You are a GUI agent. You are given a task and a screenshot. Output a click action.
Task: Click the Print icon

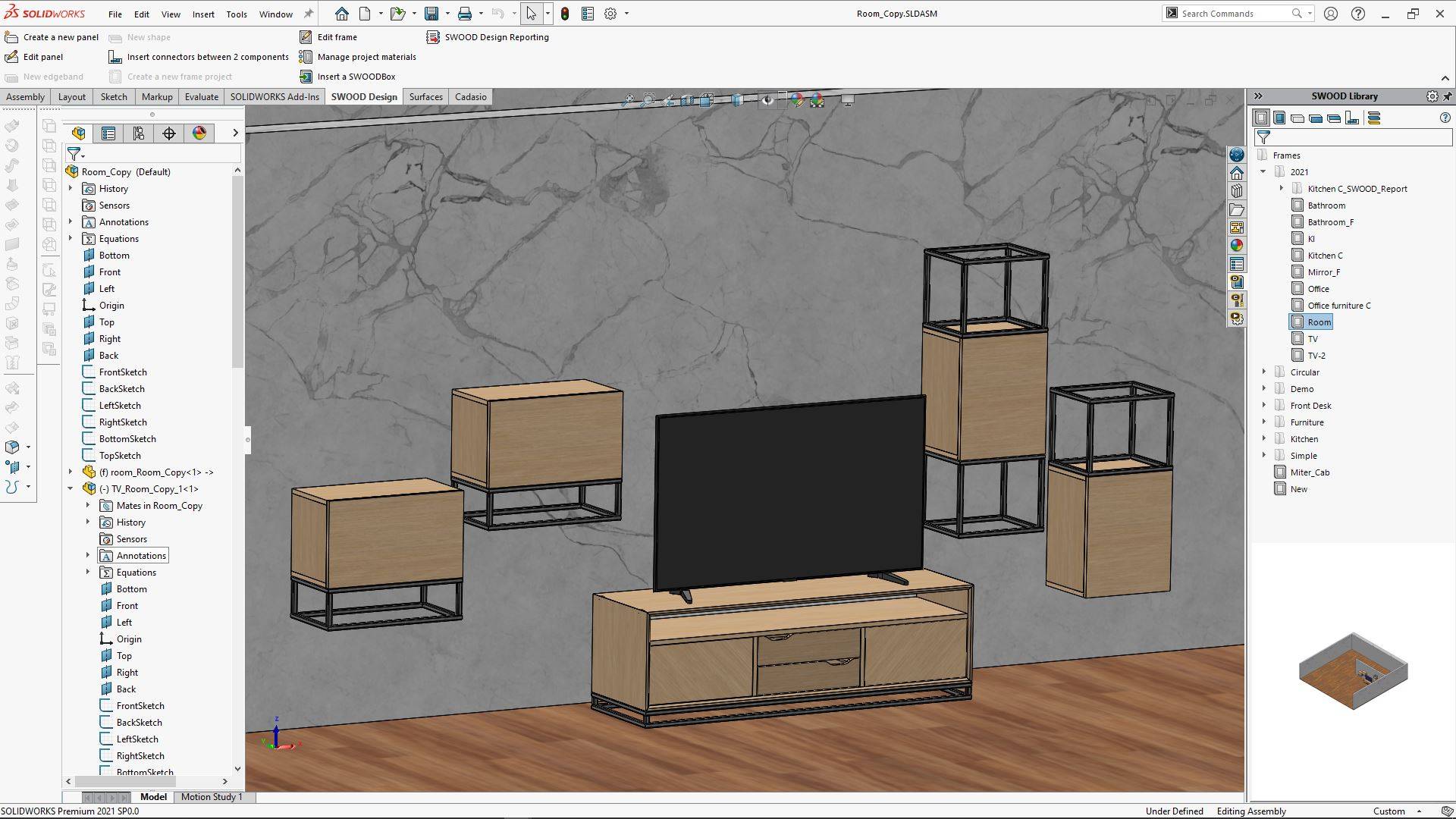click(x=465, y=14)
